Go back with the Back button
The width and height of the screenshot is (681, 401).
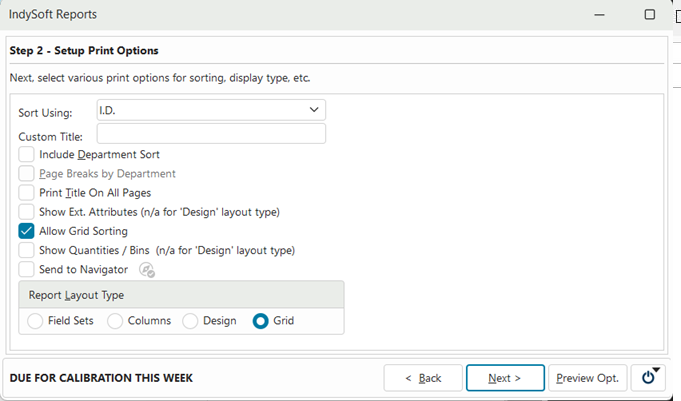[423, 378]
